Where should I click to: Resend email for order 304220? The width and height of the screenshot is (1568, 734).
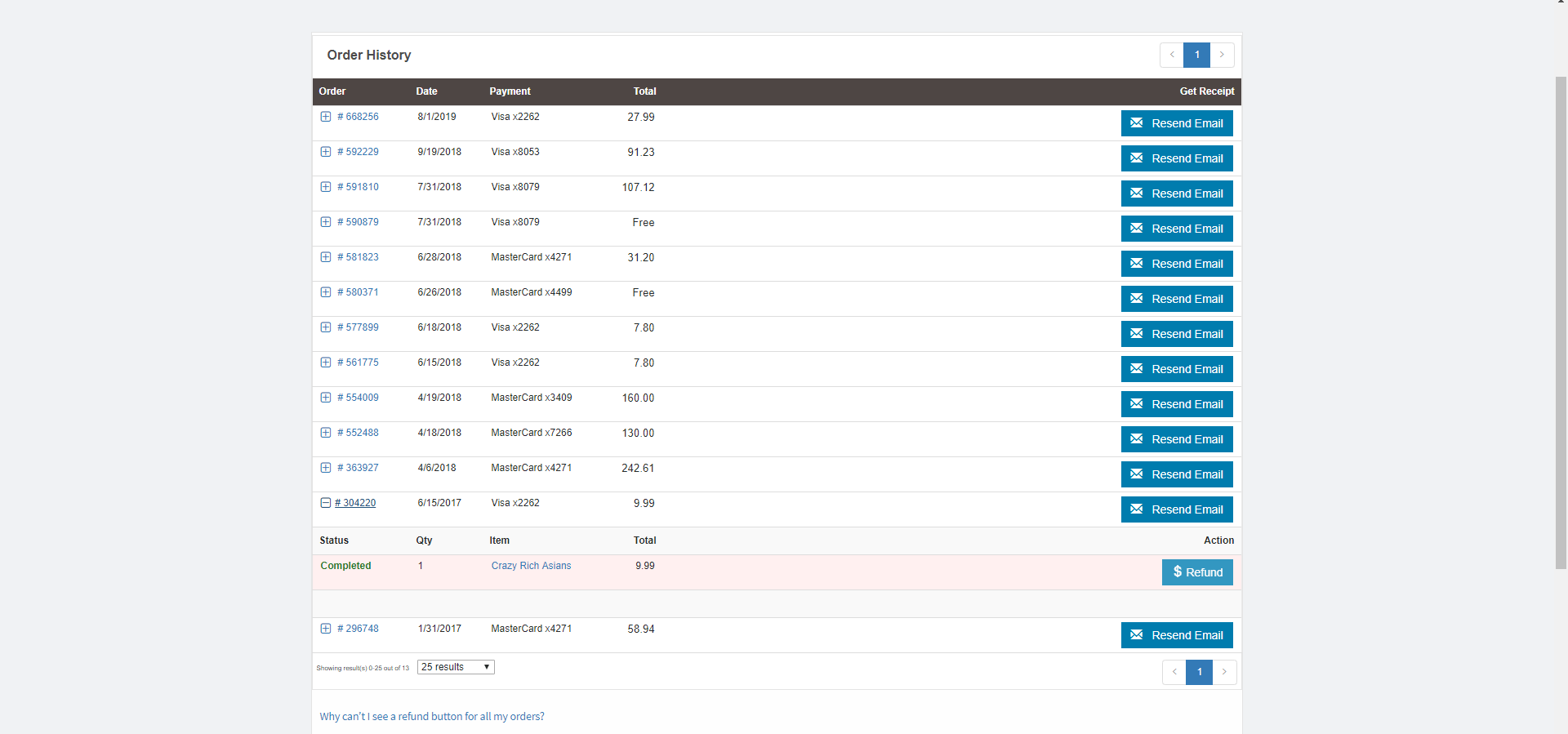click(x=1177, y=509)
